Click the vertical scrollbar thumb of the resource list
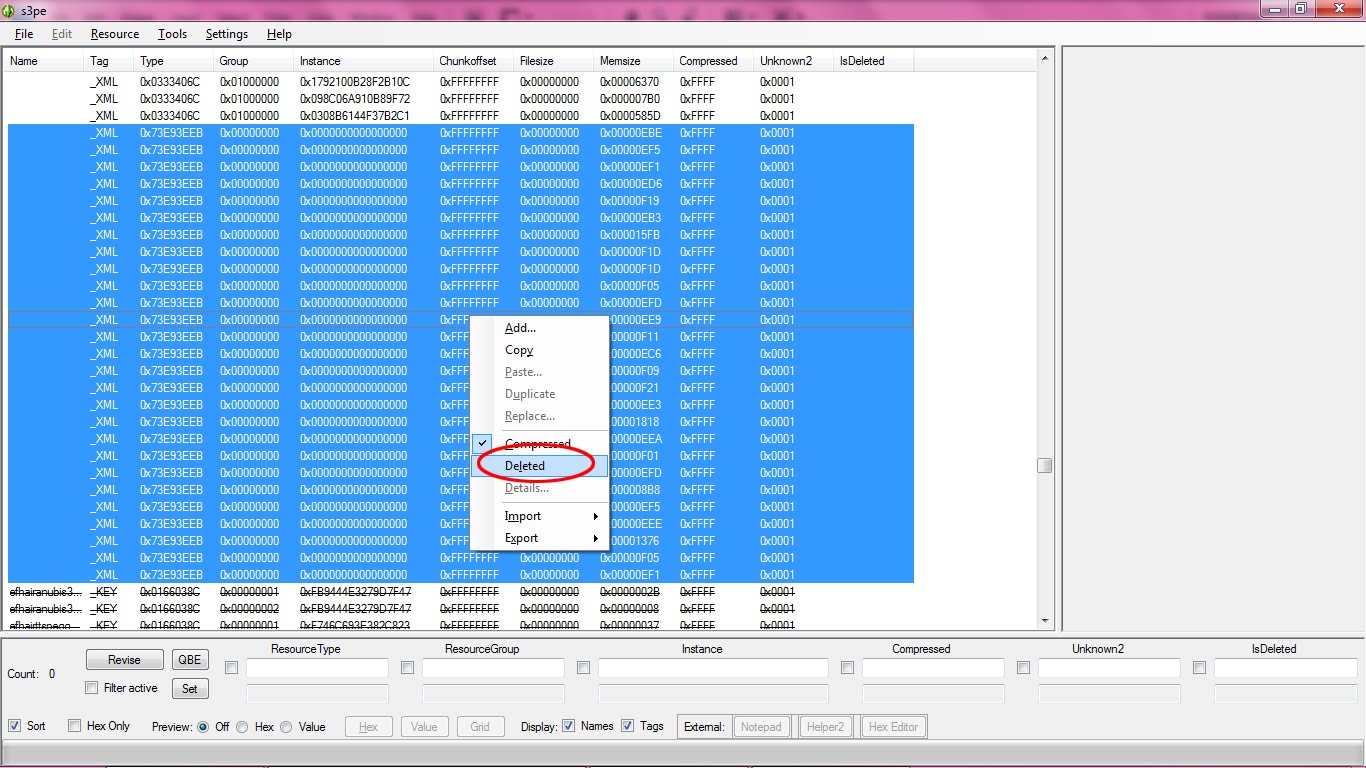1366x768 pixels. coord(1044,464)
